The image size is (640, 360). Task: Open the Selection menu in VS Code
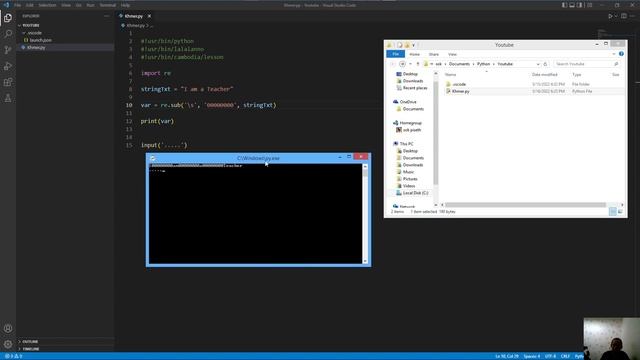pyautogui.click(x=47, y=5)
